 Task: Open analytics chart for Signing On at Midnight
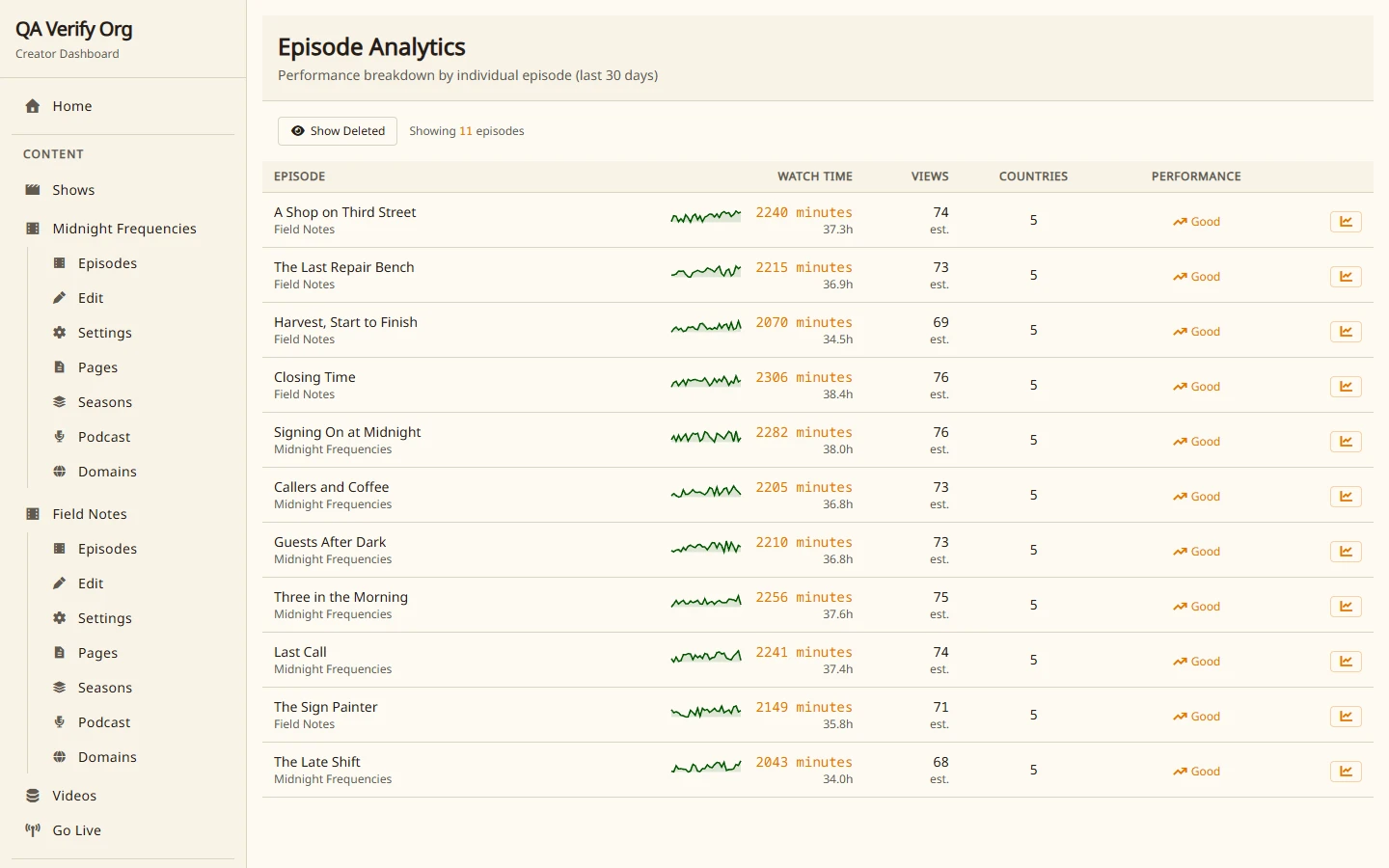[1346, 442]
